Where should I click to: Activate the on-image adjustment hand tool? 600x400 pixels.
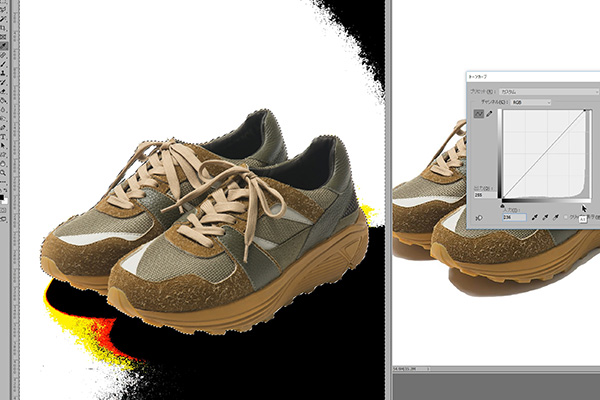click(479, 218)
